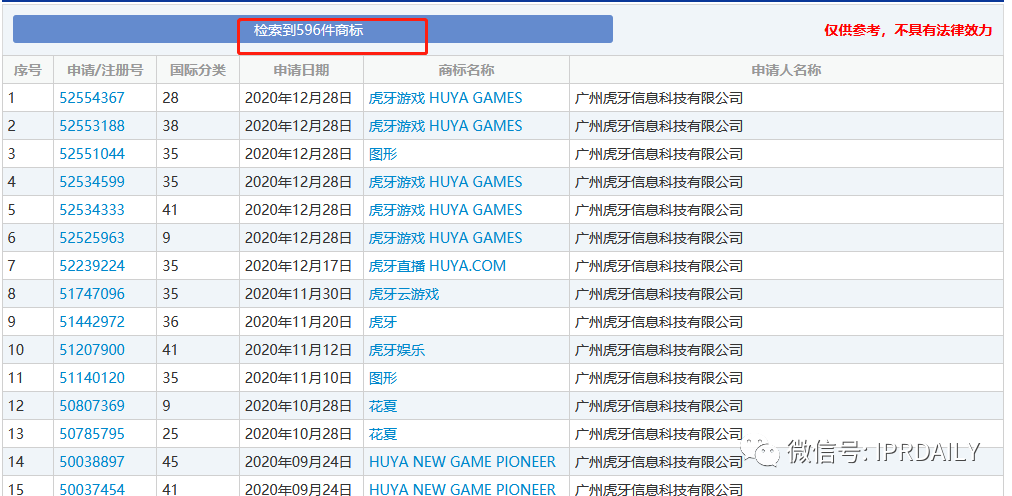Screen dimensions: 1012x496
Task: Open application number 51140120
Action: pyautogui.click(x=92, y=378)
